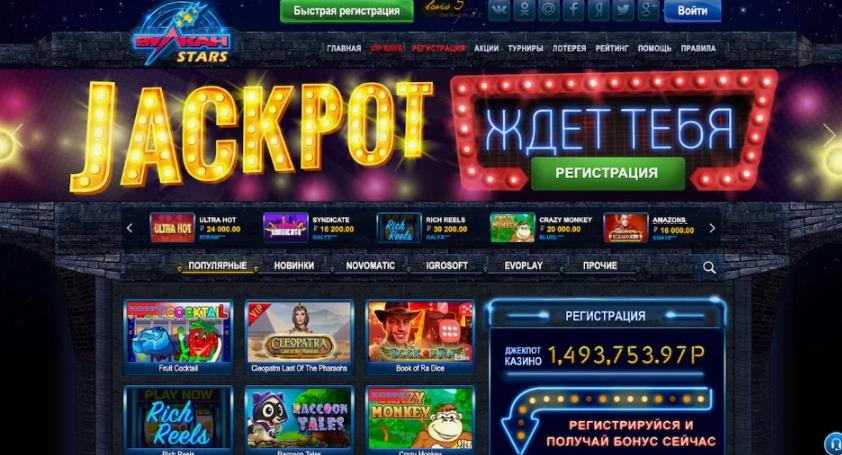Click the Google Plus login icon

[x=648, y=10]
